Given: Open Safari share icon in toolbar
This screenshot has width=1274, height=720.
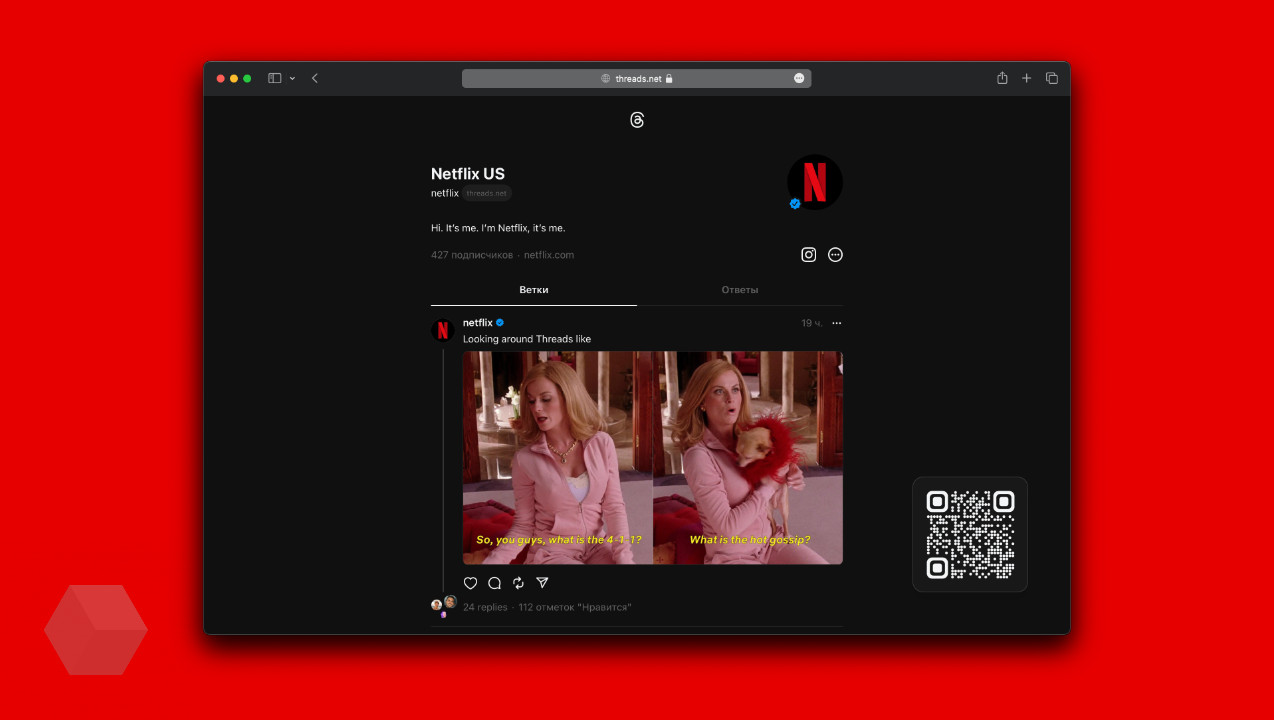Looking at the screenshot, I should 1001,78.
